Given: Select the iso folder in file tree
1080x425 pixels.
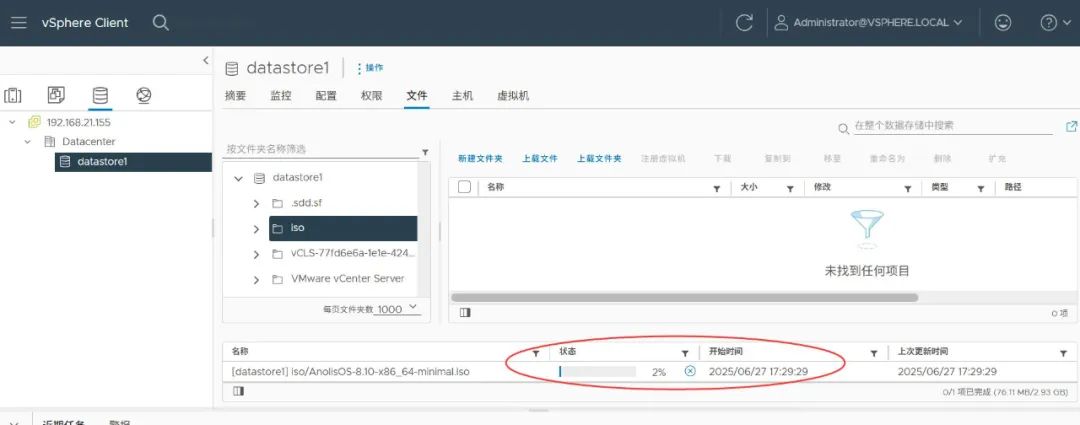Looking at the screenshot, I should click(x=343, y=228).
